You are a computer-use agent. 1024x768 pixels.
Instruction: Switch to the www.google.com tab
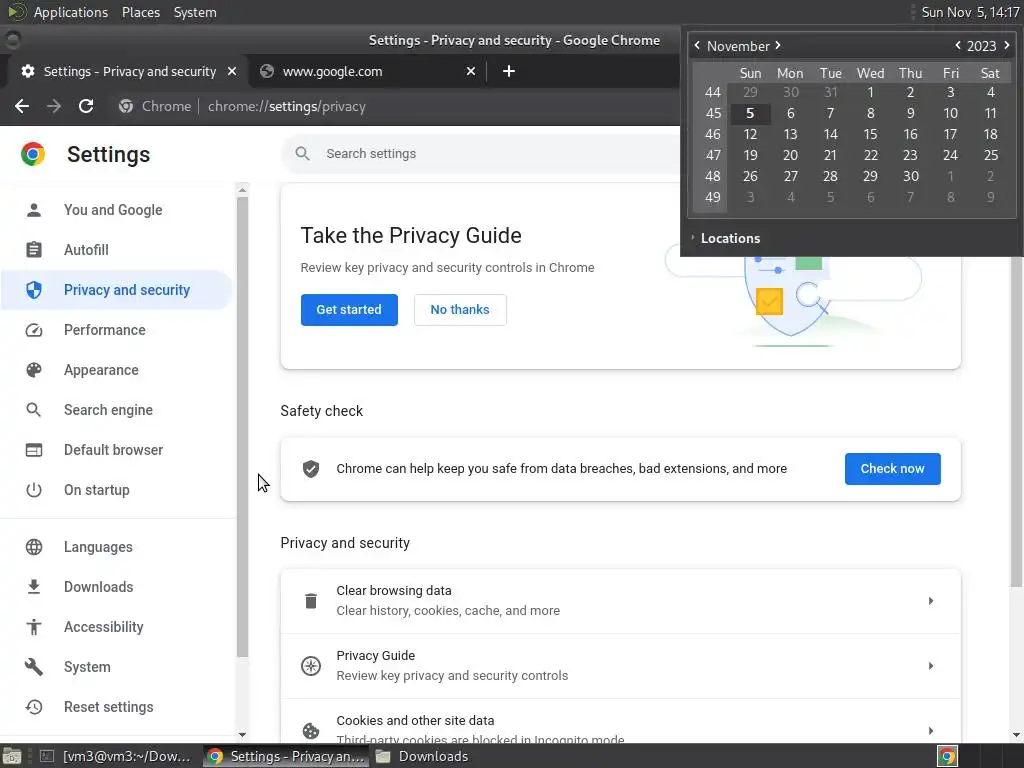367,71
